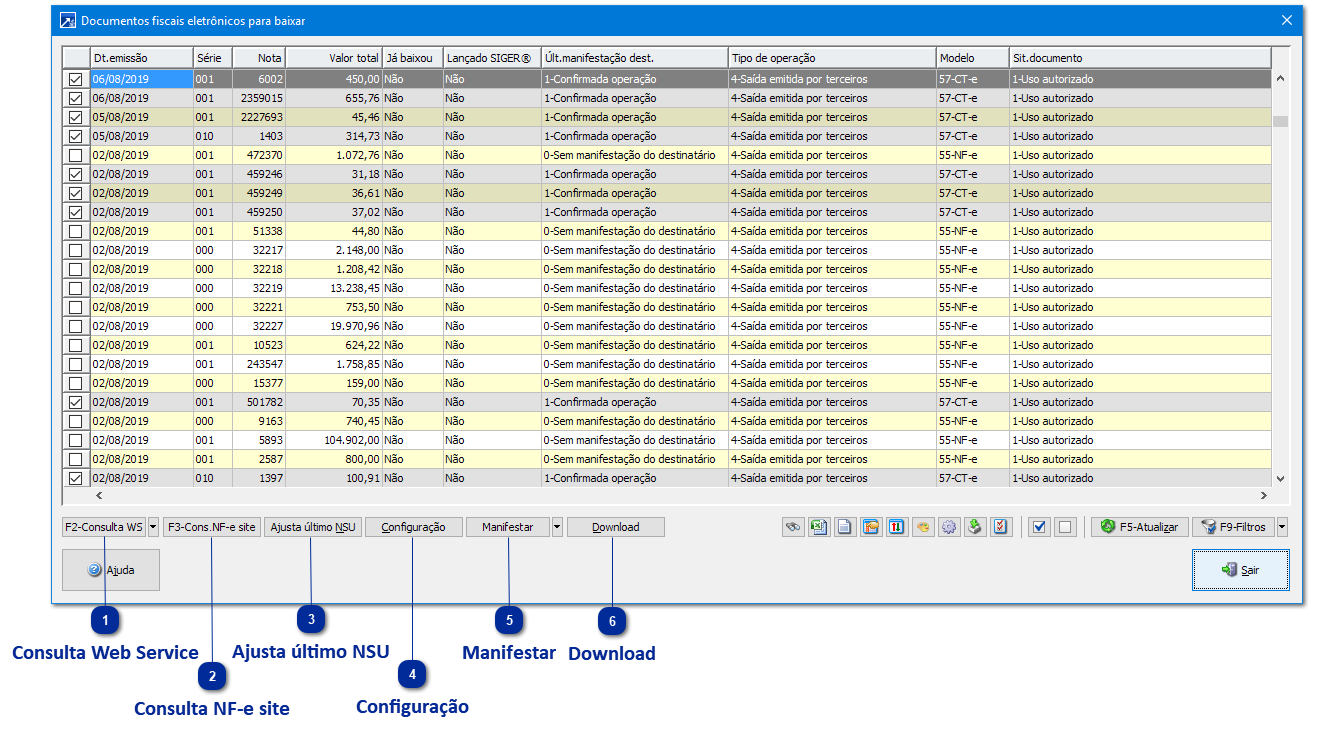
Task: Uncheck the row for nota 6002
Action: (75, 79)
